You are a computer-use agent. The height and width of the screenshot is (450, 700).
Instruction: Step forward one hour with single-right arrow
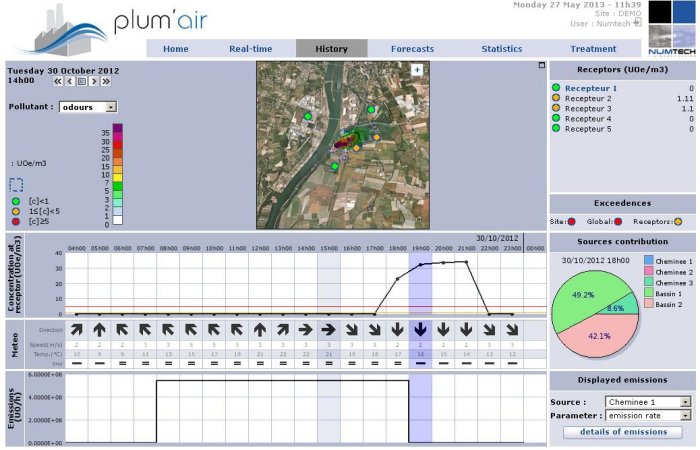94,81
